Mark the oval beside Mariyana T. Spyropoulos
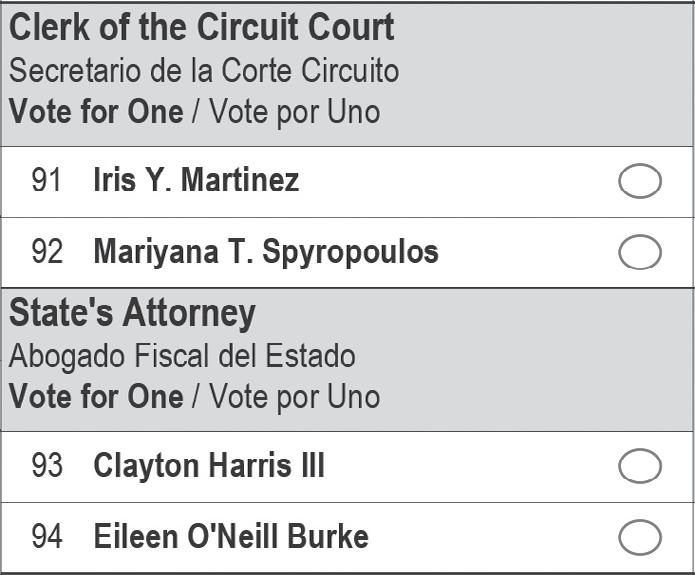The height and width of the screenshot is (575, 695). 640,253
